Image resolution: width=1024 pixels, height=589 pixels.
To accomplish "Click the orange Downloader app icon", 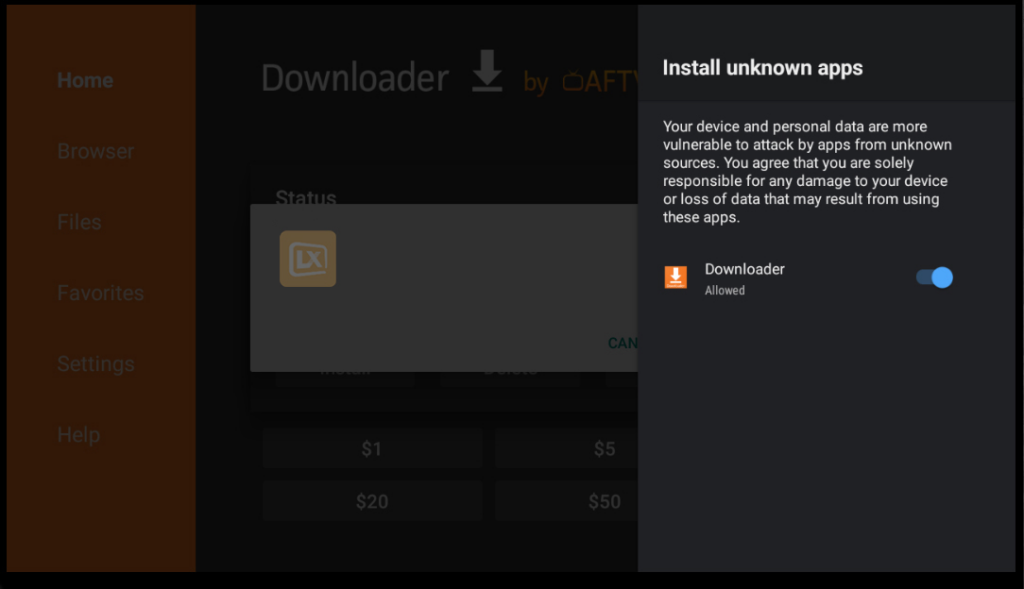I will (676, 278).
